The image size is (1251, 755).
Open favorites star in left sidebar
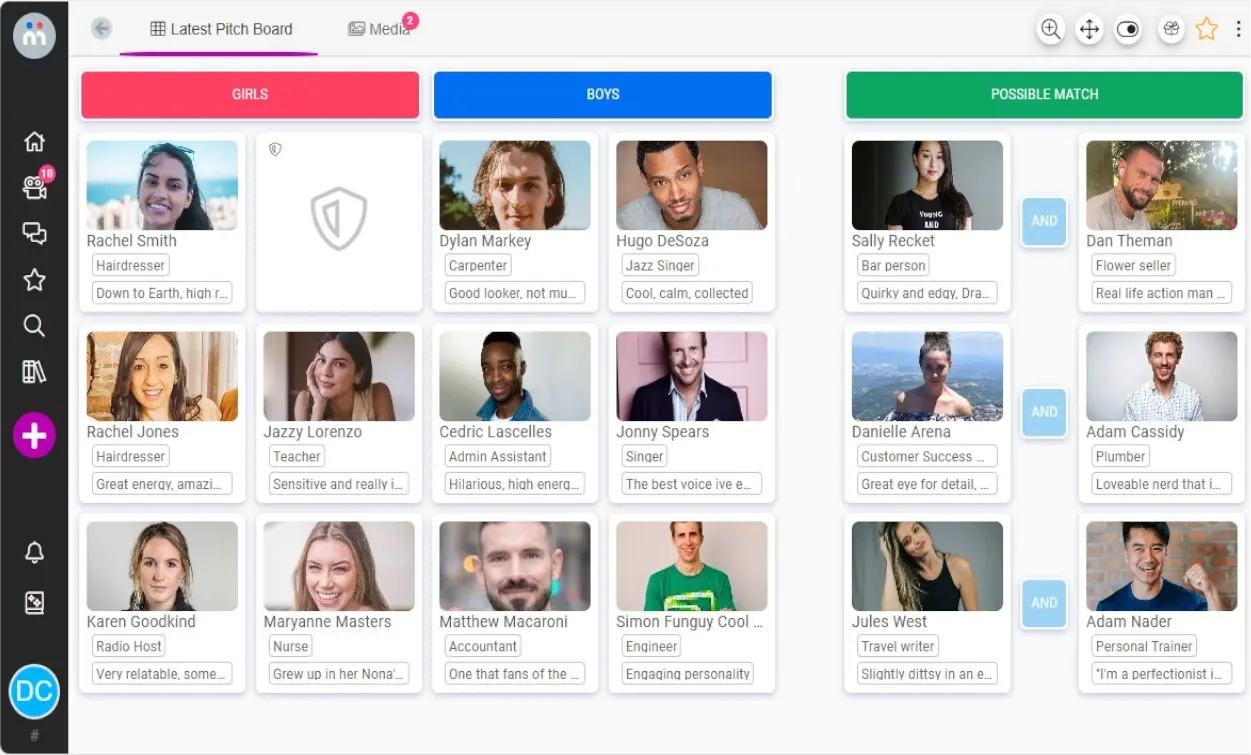[x=34, y=280]
